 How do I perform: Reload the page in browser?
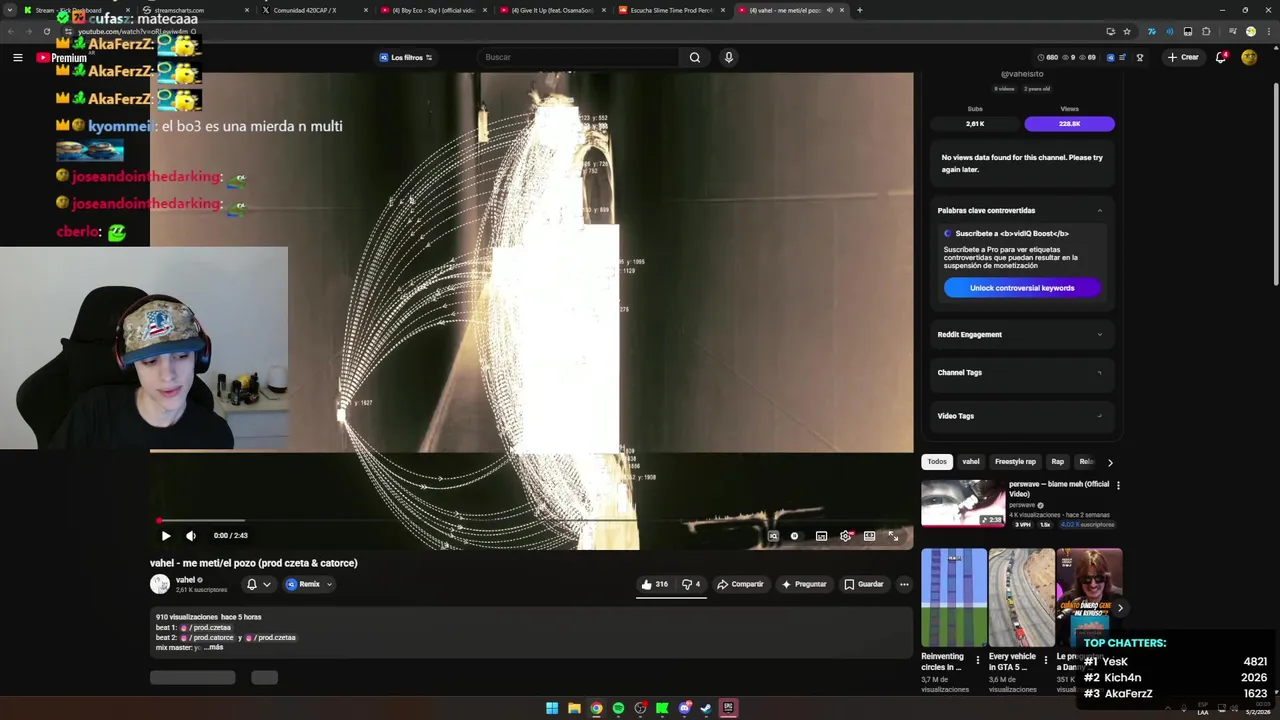(x=46, y=31)
